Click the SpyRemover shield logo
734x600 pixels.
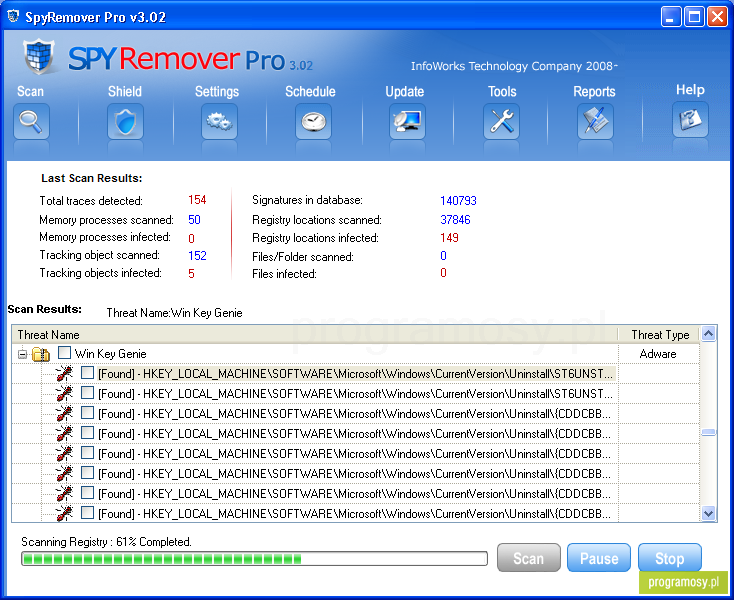[x=39, y=57]
